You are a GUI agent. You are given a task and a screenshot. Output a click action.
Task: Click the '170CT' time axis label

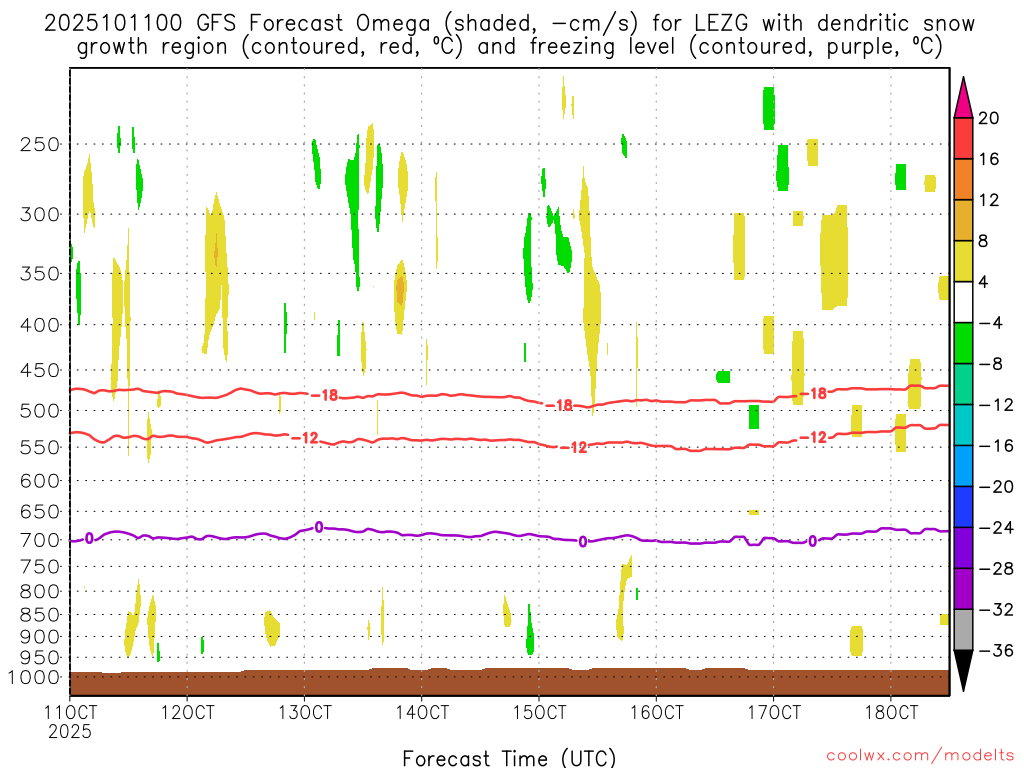coord(773,712)
